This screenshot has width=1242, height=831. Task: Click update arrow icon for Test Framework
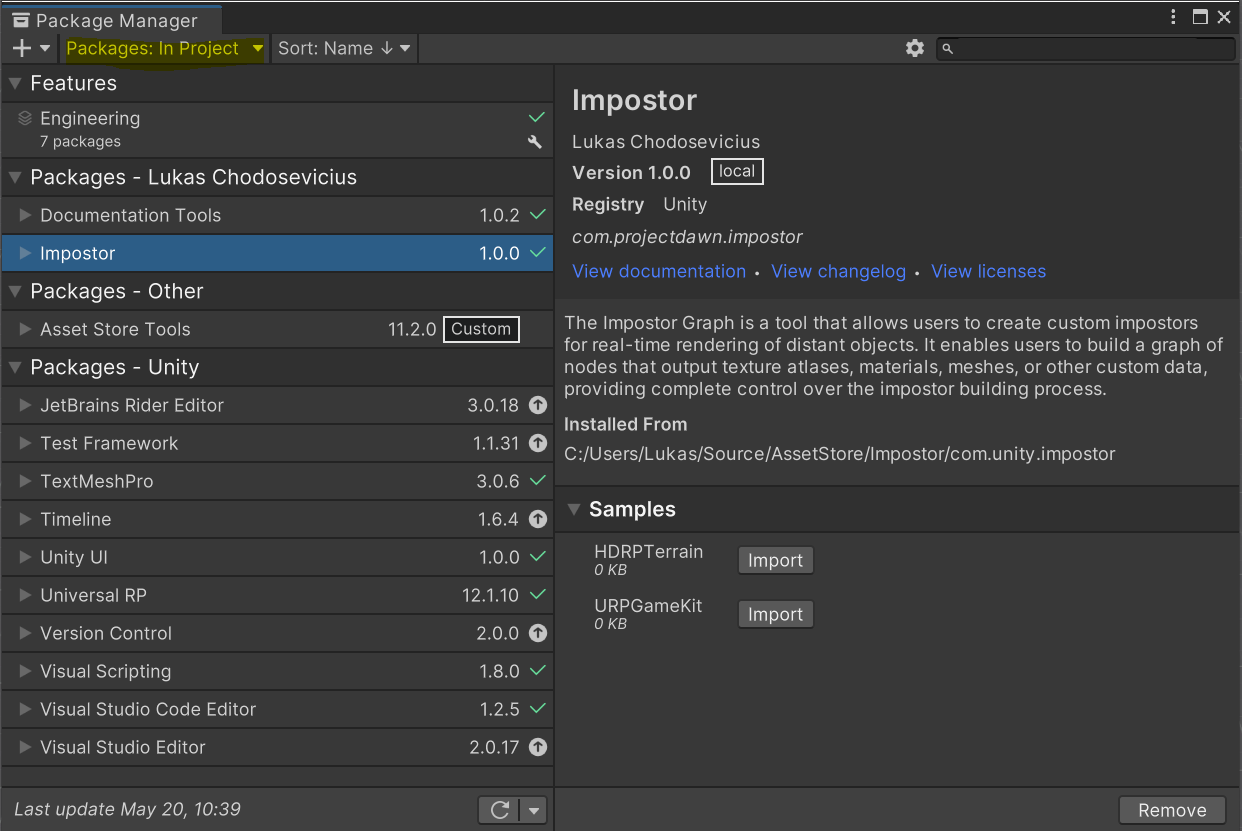coord(538,443)
